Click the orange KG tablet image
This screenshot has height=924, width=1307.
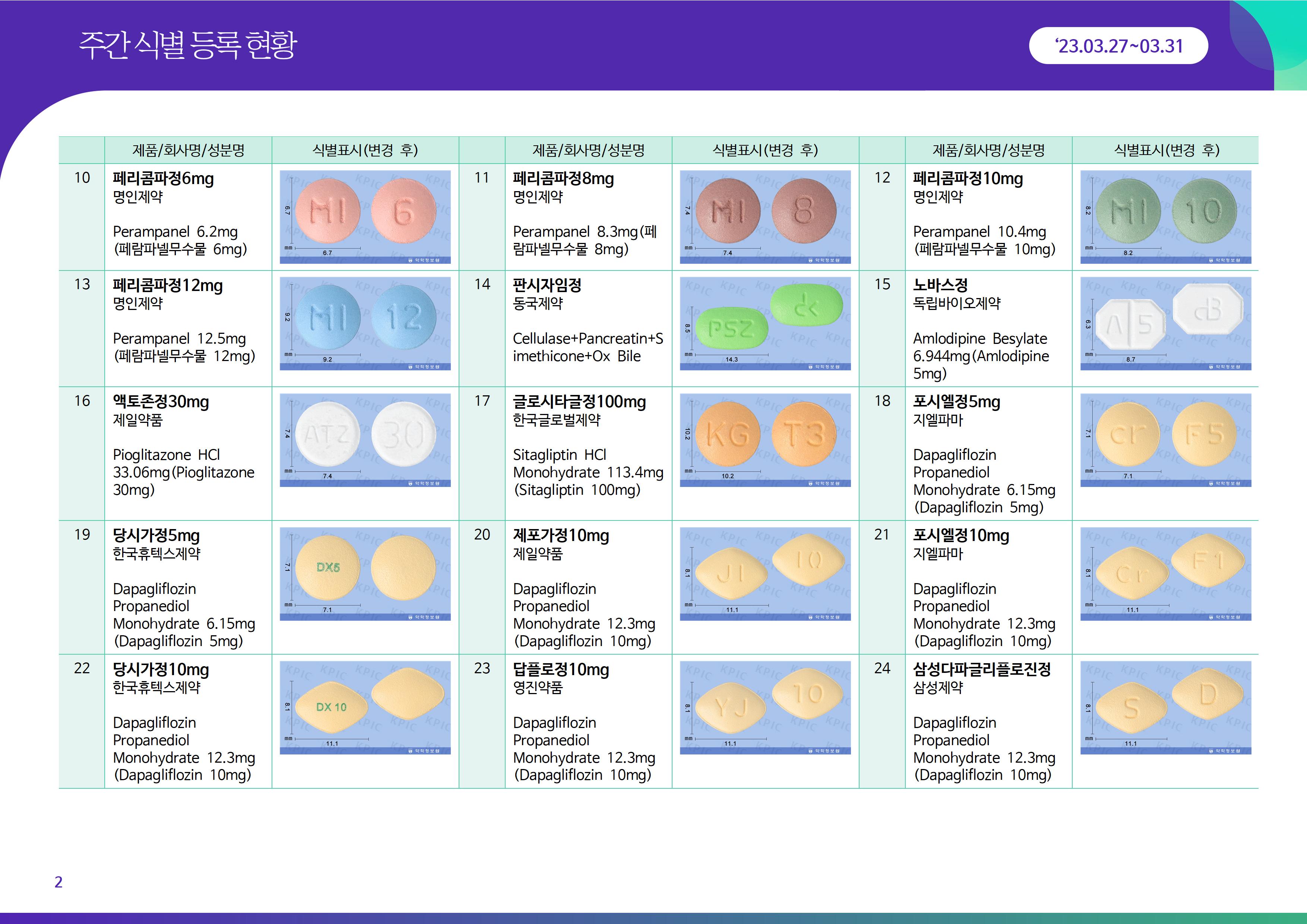click(x=728, y=434)
